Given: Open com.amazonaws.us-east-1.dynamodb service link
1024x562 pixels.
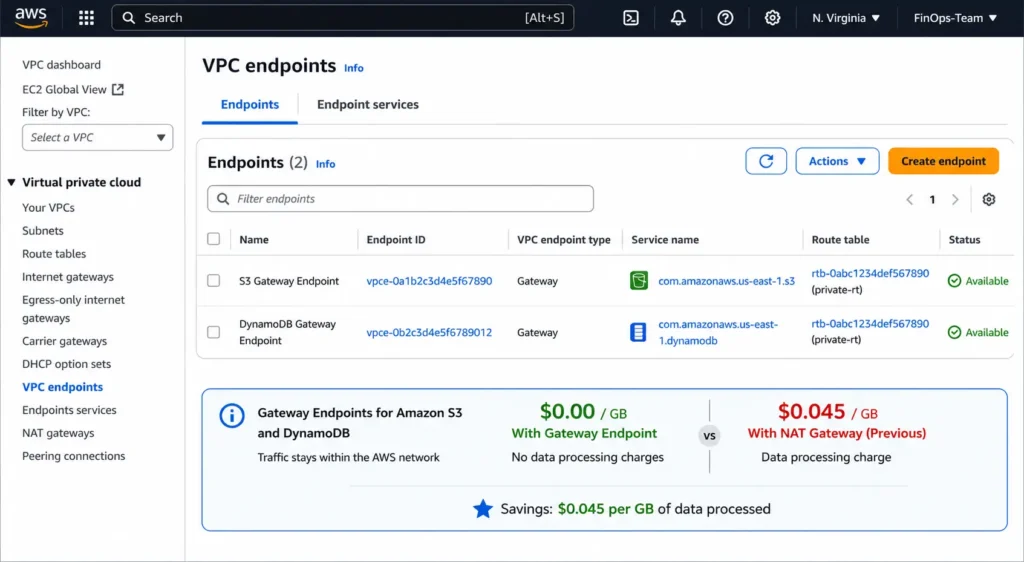Looking at the screenshot, I should [x=718, y=332].
